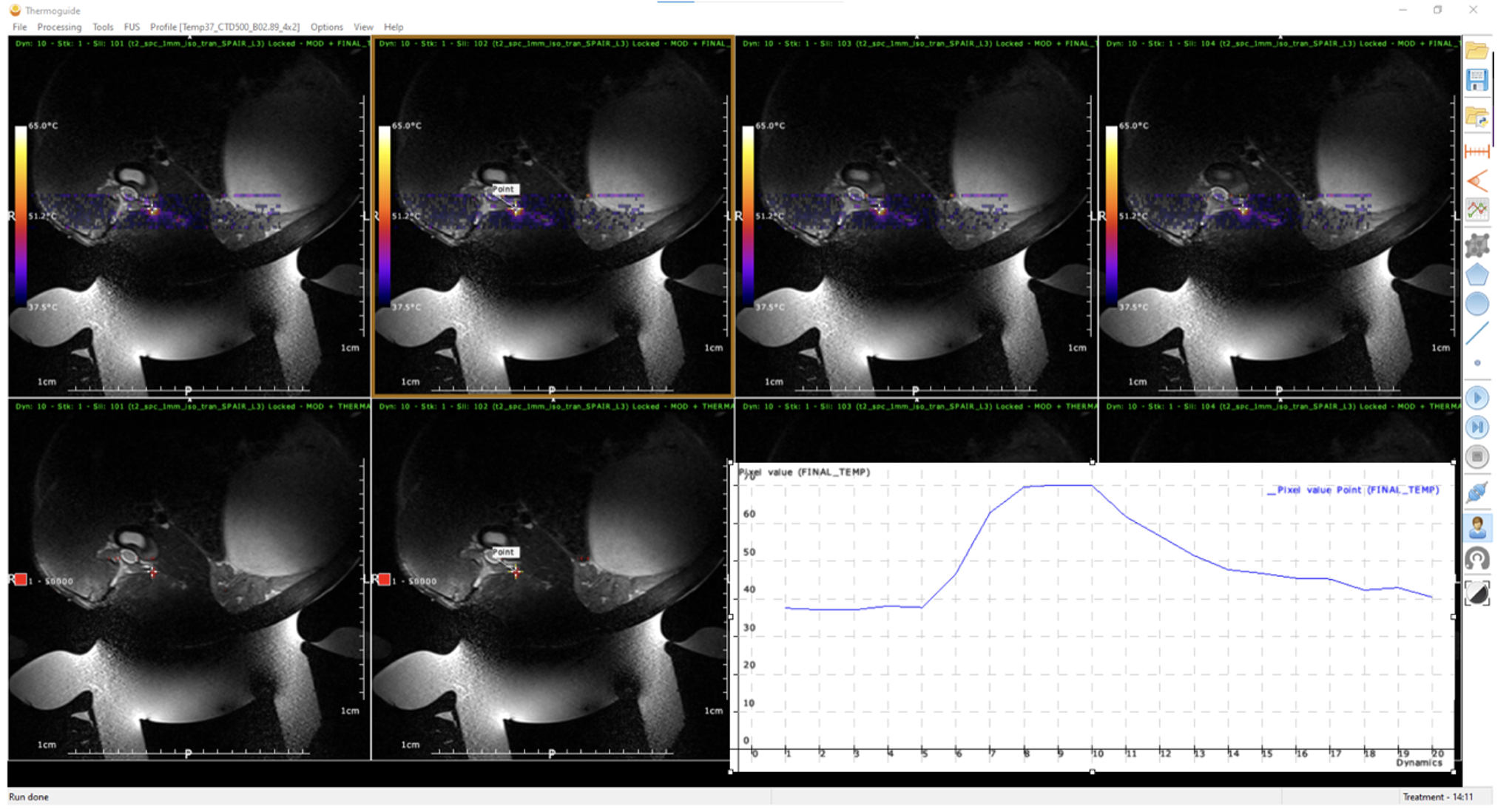The height and width of the screenshot is (809, 1512).
Task: Click the temperature color scale bar in slice 102
Action: [x=385, y=214]
